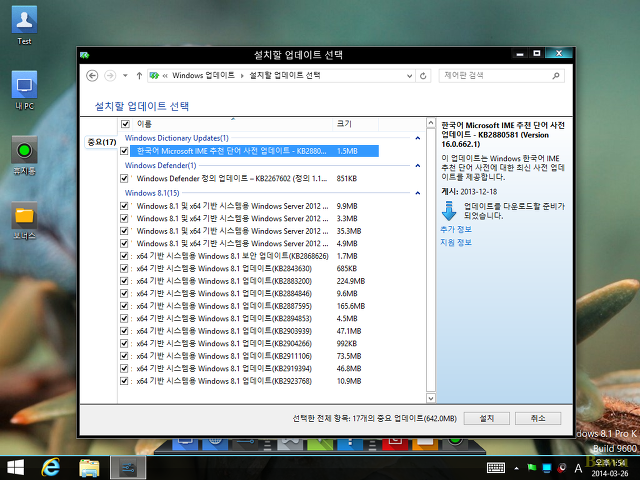Uncheck the KB2883200 update checkbox
Image resolution: width=640 pixels, height=480 pixels.
click(124, 281)
